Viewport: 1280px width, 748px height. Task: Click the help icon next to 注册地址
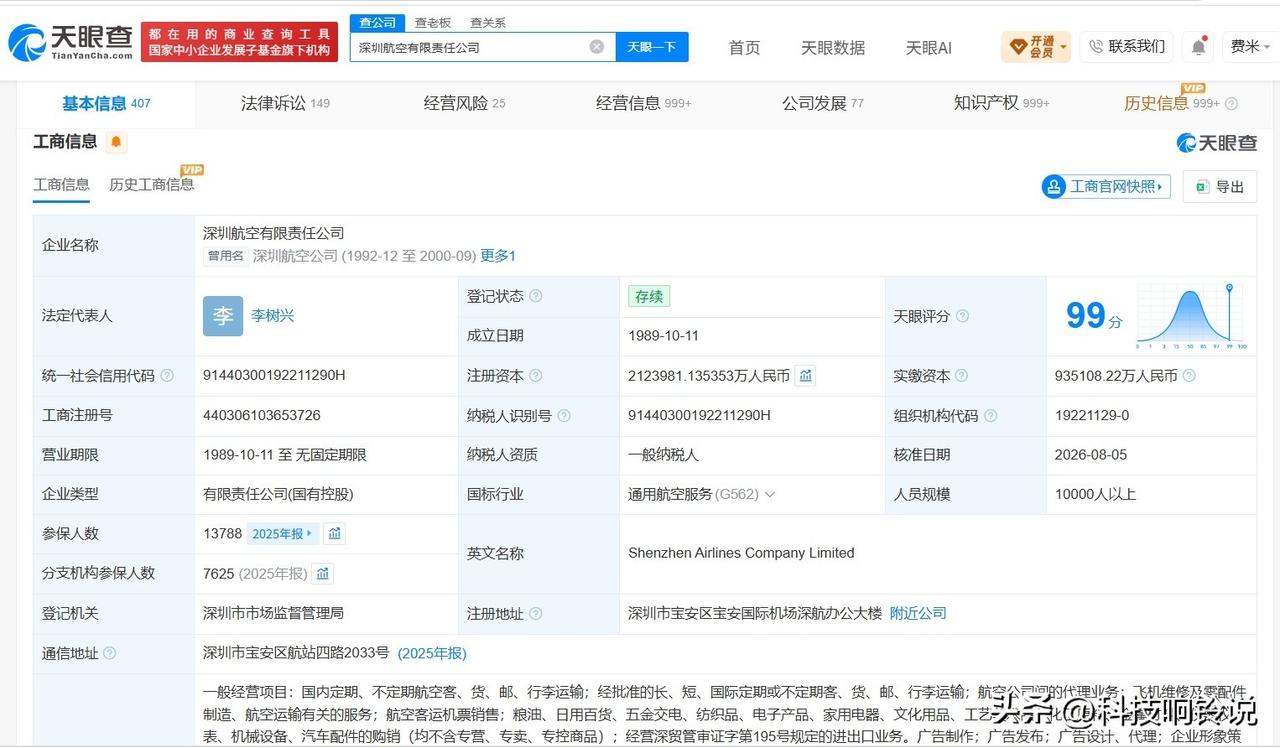click(536, 614)
